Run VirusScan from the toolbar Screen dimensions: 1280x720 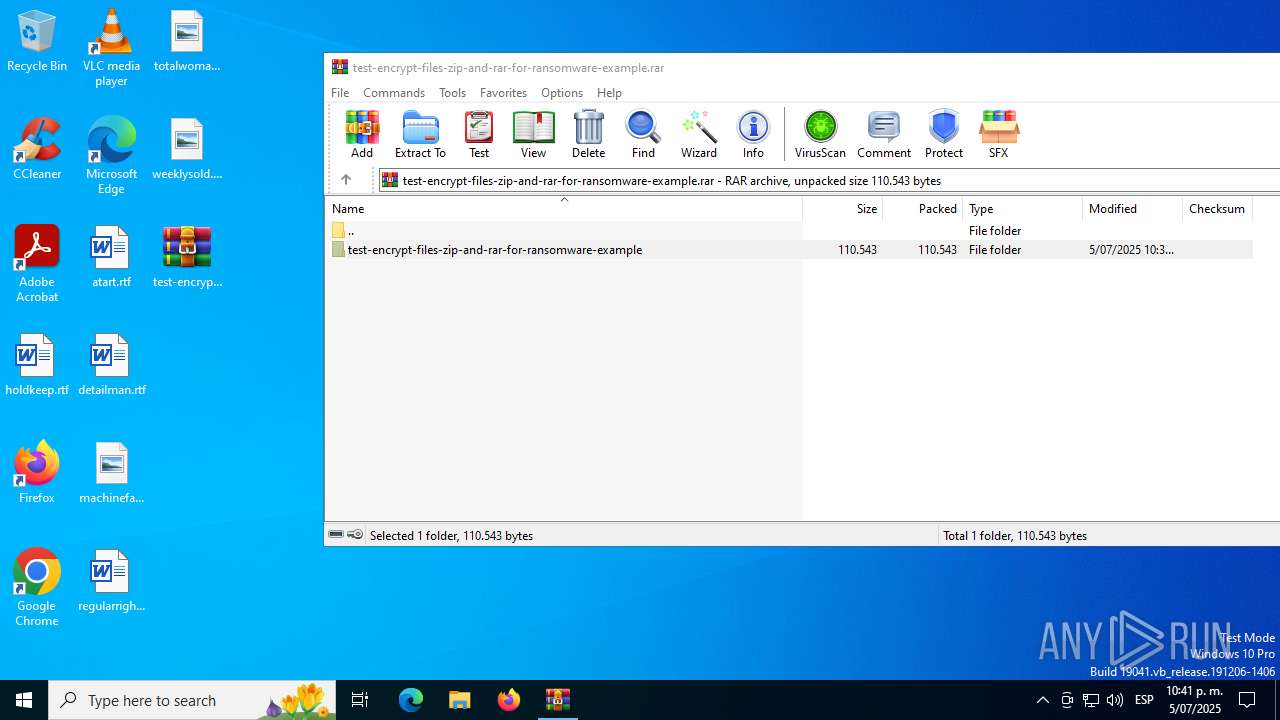pyautogui.click(x=820, y=134)
